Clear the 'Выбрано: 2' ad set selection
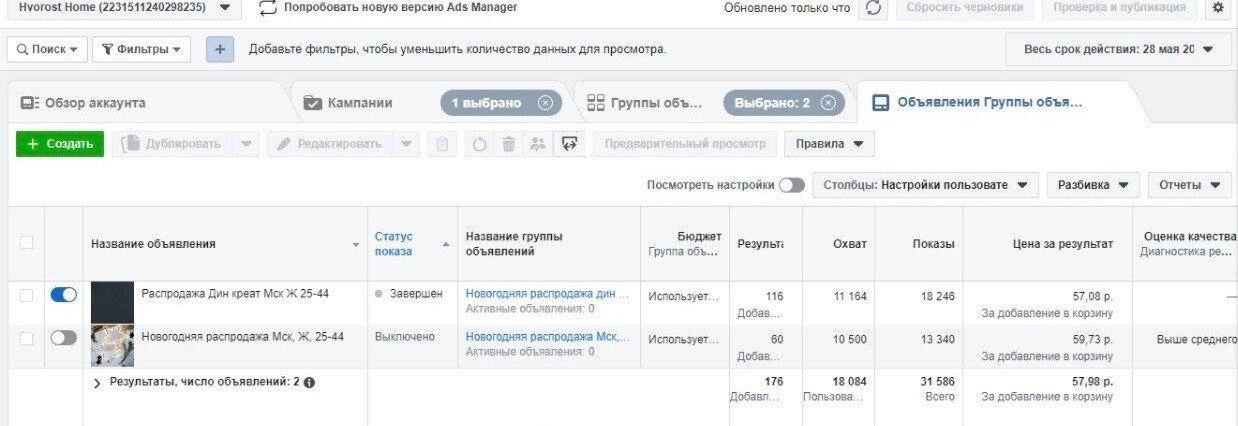This screenshot has width=1238, height=426. pyautogui.click(x=828, y=103)
